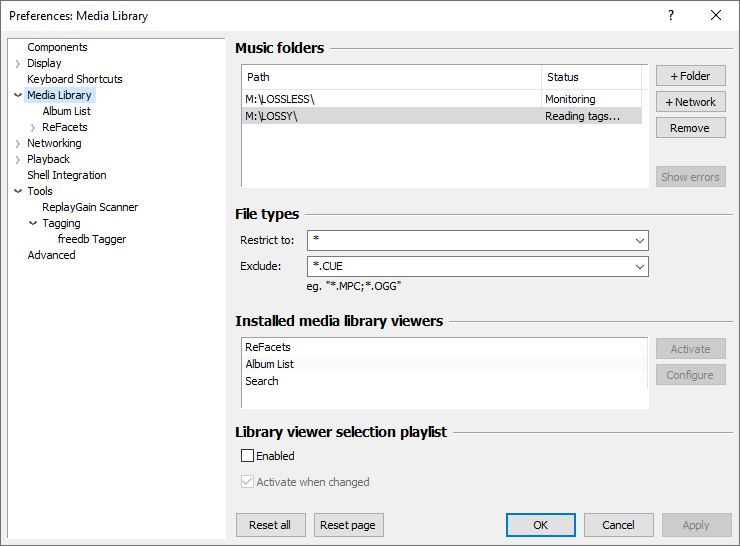Collapse the Tagging tree node
This screenshot has height=546, width=740.
(x=33, y=224)
